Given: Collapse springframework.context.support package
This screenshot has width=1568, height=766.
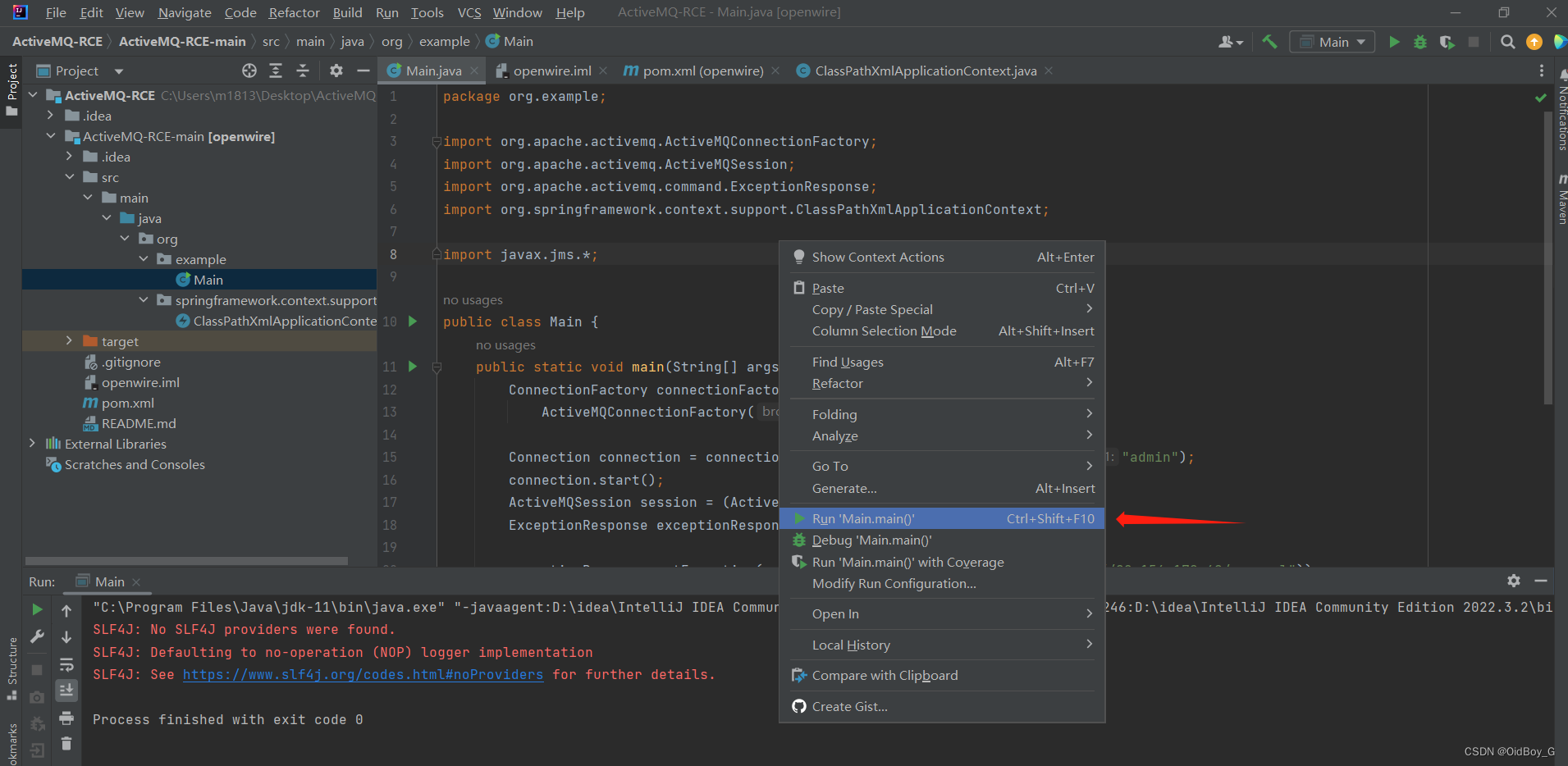Looking at the screenshot, I should pyautogui.click(x=144, y=300).
